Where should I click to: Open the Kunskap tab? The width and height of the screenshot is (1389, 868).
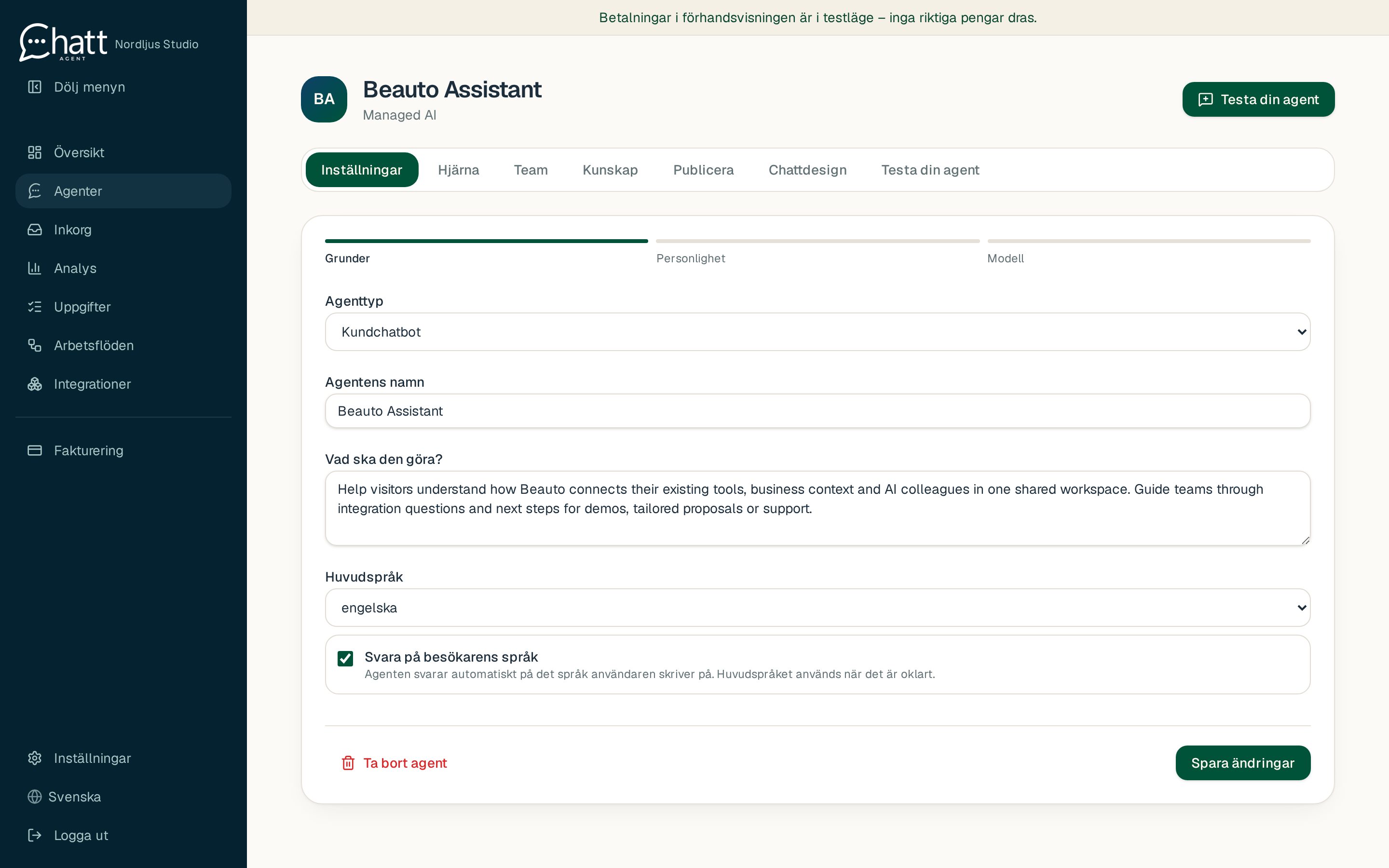[x=610, y=170]
